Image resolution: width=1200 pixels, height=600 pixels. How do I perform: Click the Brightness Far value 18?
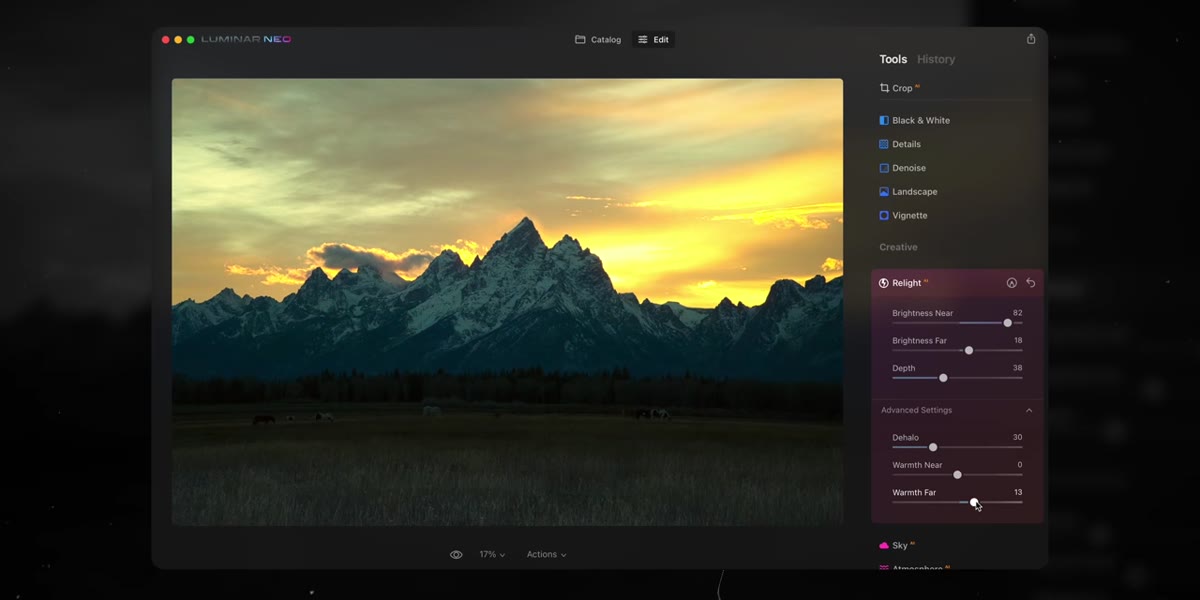tap(1018, 341)
